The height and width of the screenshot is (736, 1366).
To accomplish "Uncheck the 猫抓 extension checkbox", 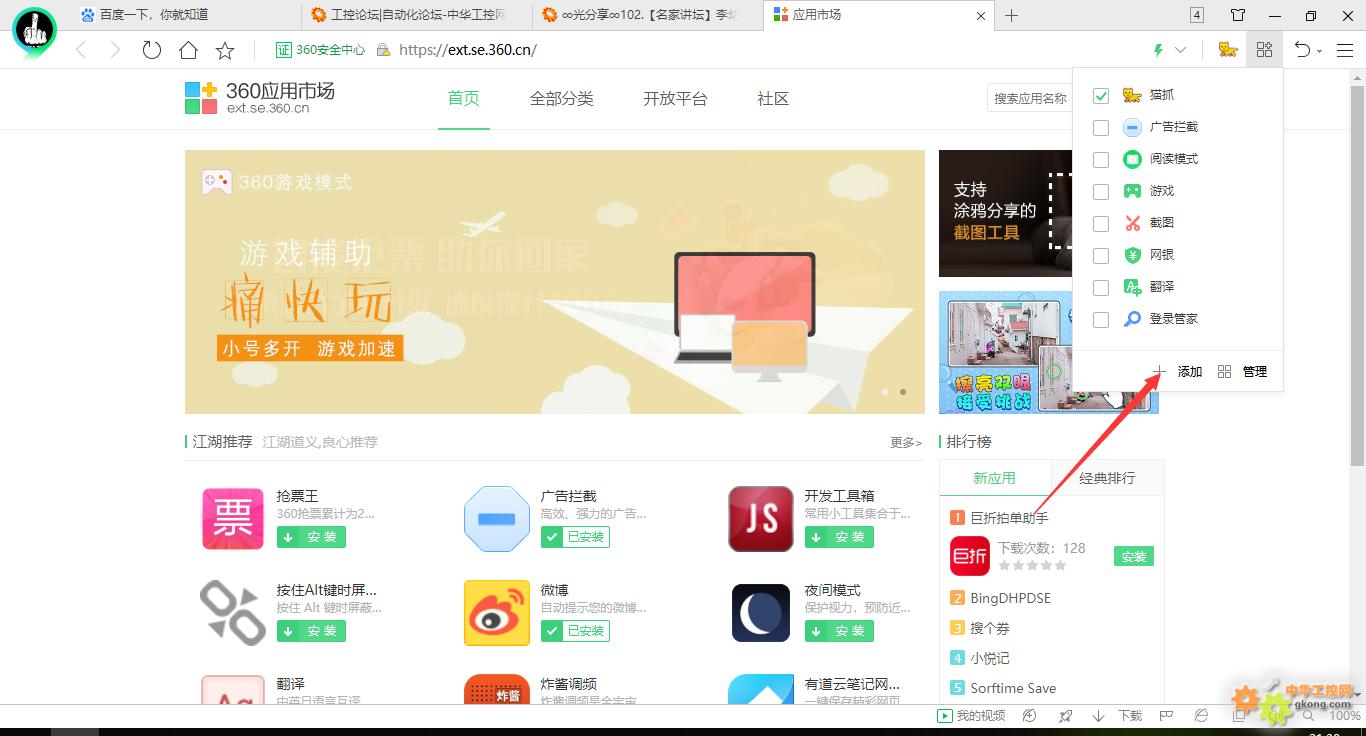I will pyautogui.click(x=1101, y=95).
